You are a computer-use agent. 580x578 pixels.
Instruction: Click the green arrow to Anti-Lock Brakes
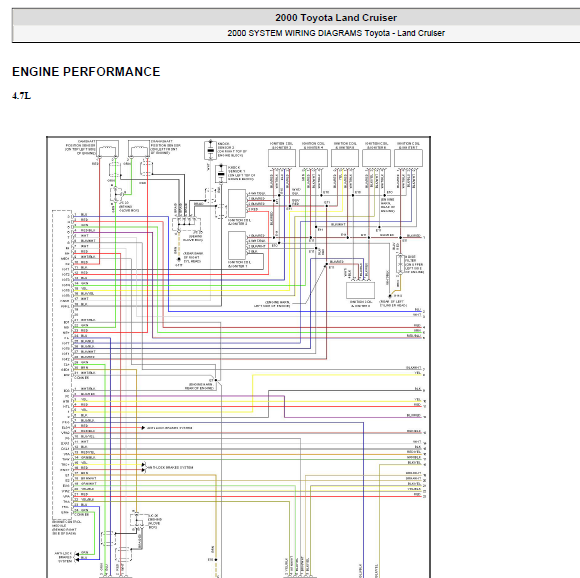[x=77, y=554]
